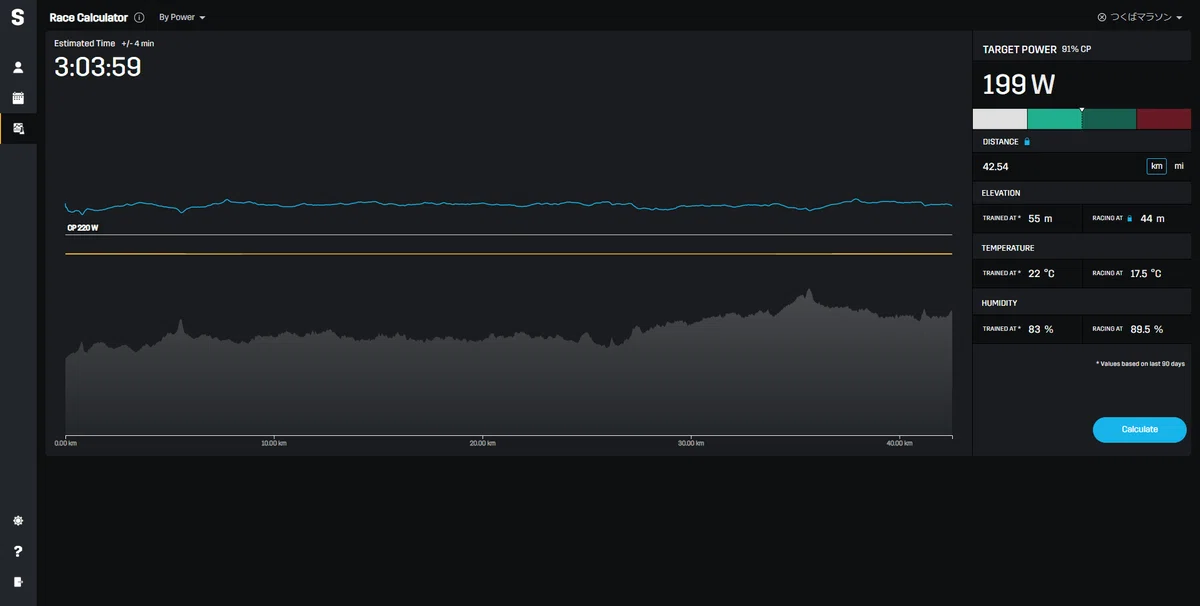Click the Stryd S logo

coord(18,18)
